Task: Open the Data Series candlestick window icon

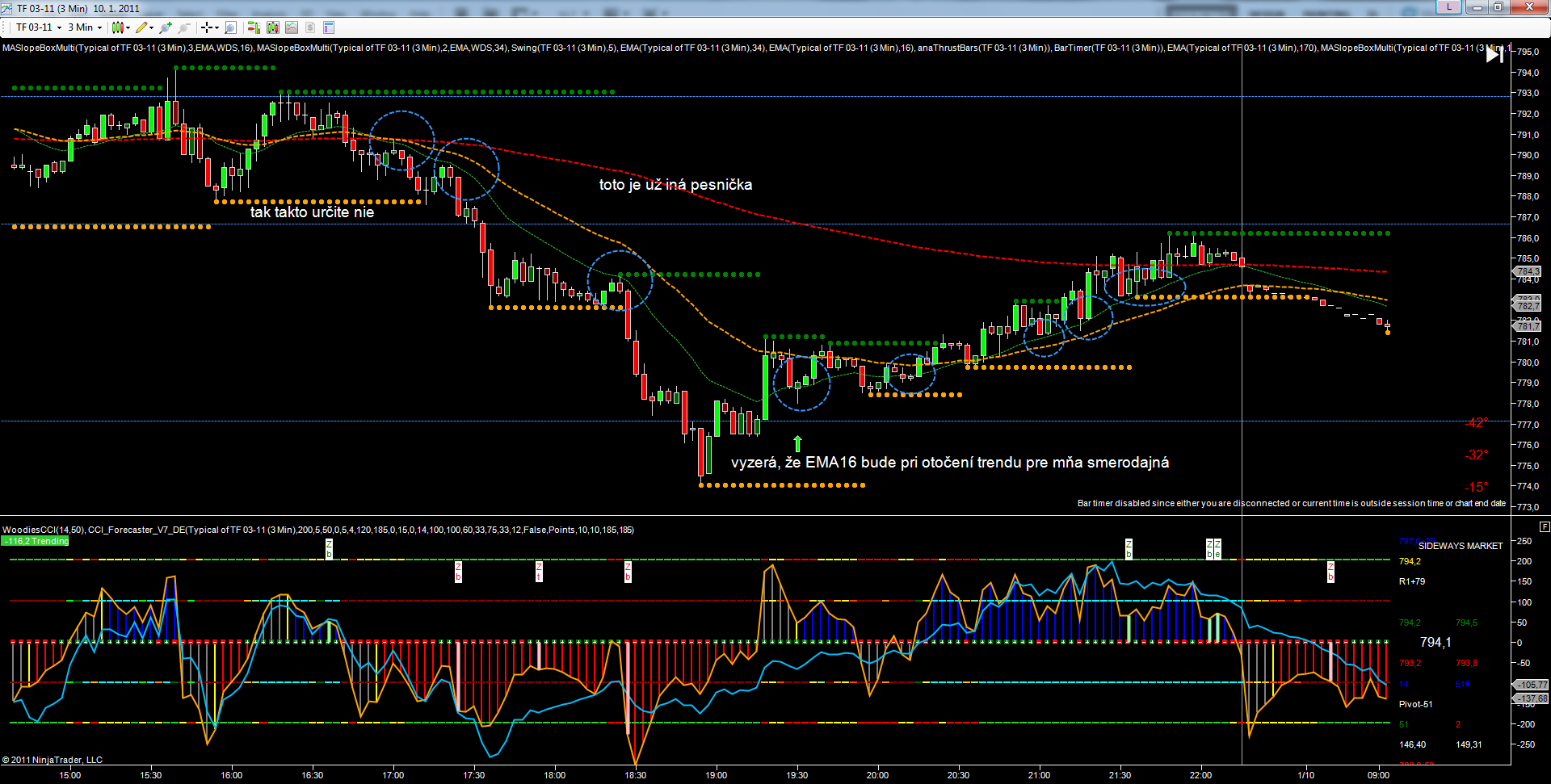Action: 273,27
